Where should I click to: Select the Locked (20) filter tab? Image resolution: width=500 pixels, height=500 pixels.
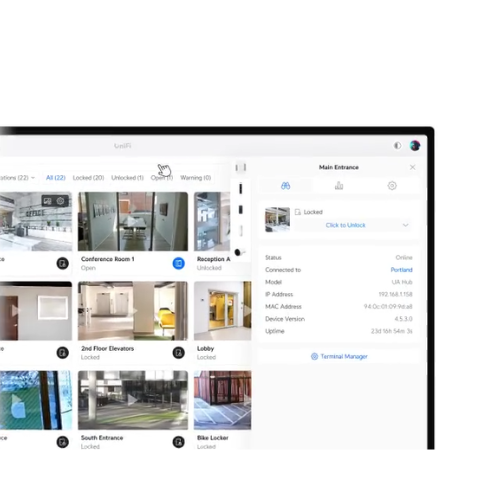tap(88, 178)
